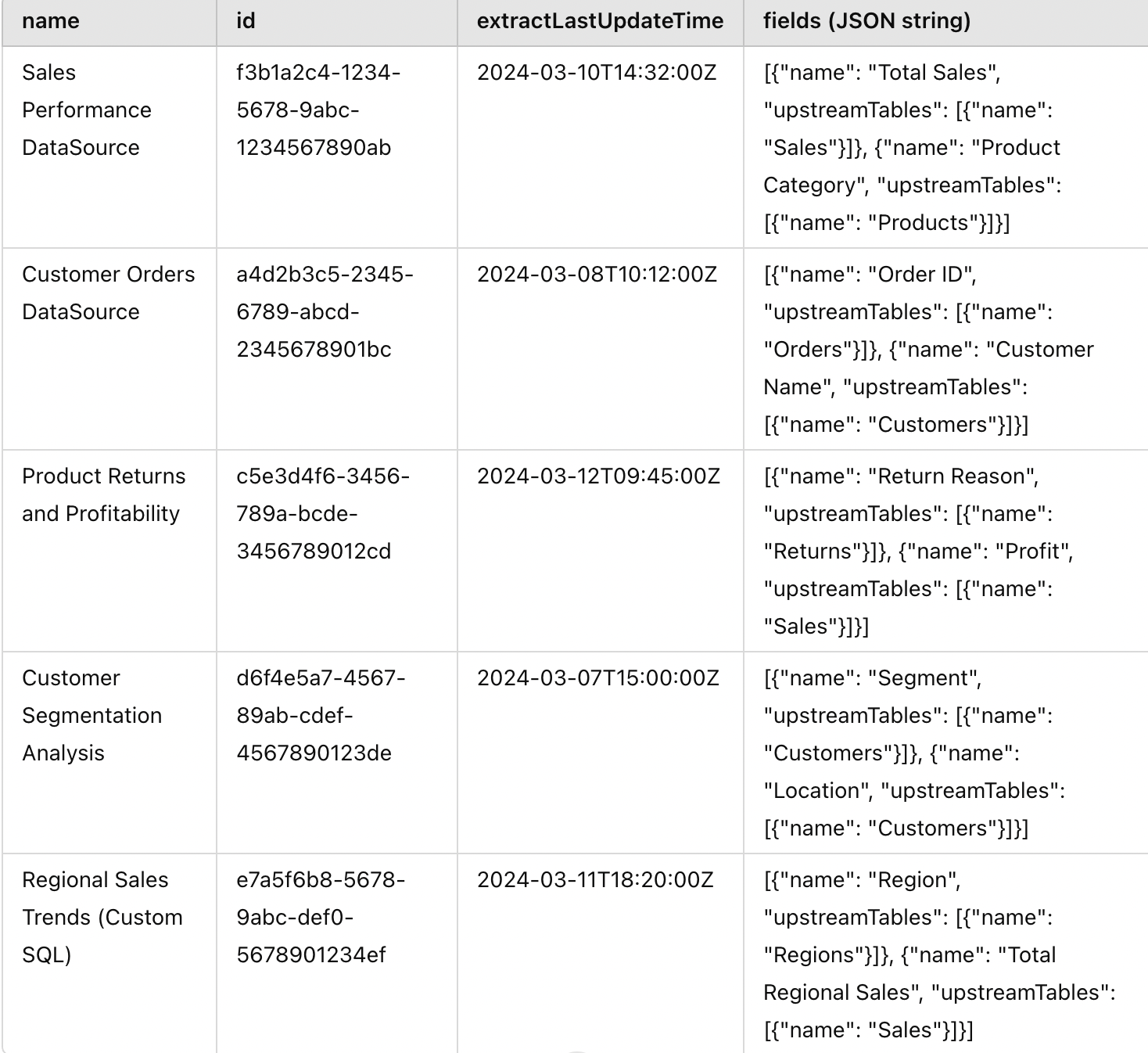Select the id starting with a4d2b3c5
The height and width of the screenshot is (1053, 1148).
click(325, 312)
